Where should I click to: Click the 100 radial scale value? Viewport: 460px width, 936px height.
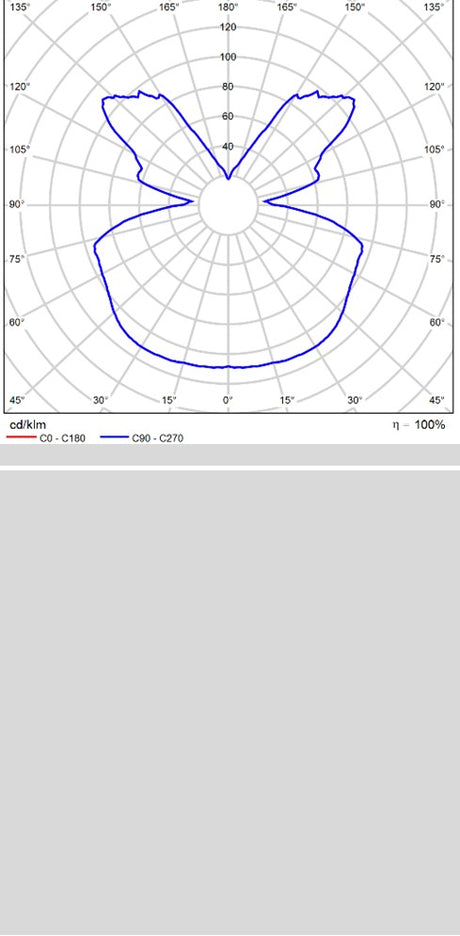(228, 57)
